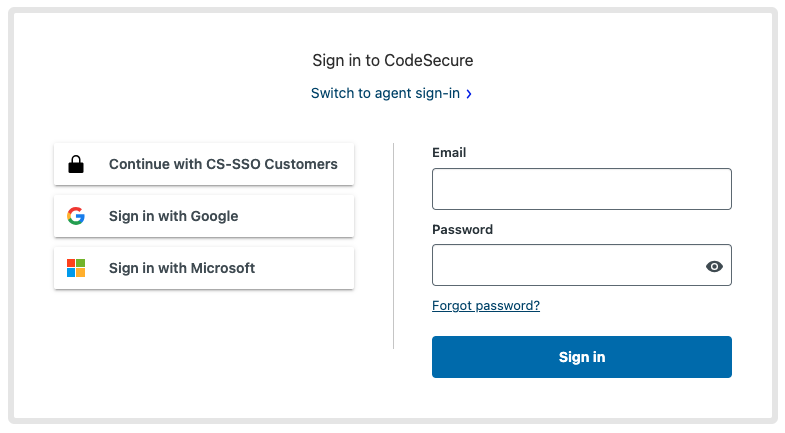Click the "Google" word on the sign-in button

click(x=214, y=216)
